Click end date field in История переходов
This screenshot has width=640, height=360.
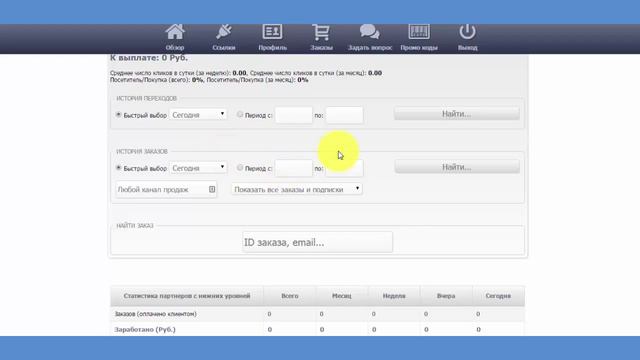point(344,115)
